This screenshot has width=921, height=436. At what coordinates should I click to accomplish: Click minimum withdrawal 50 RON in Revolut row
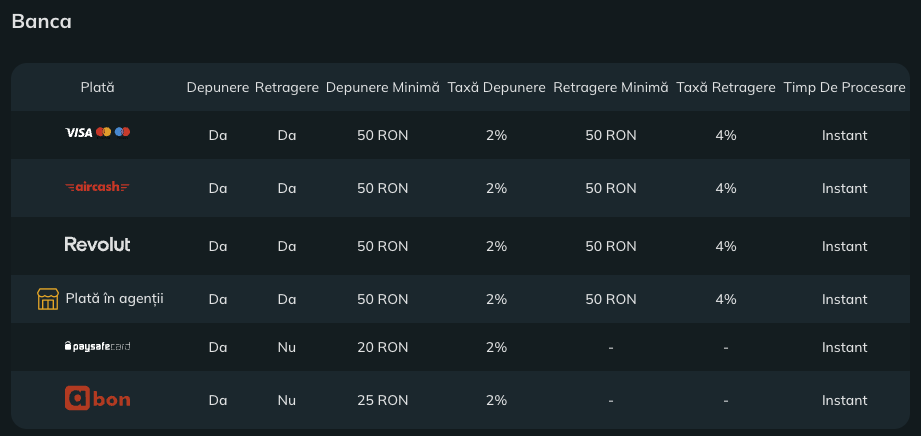click(x=611, y=246)
